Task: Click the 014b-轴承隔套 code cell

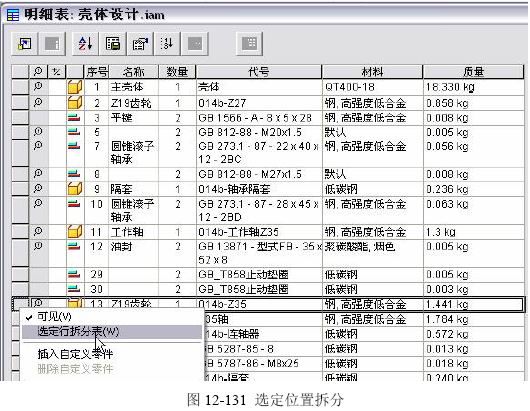Action: 259,189
